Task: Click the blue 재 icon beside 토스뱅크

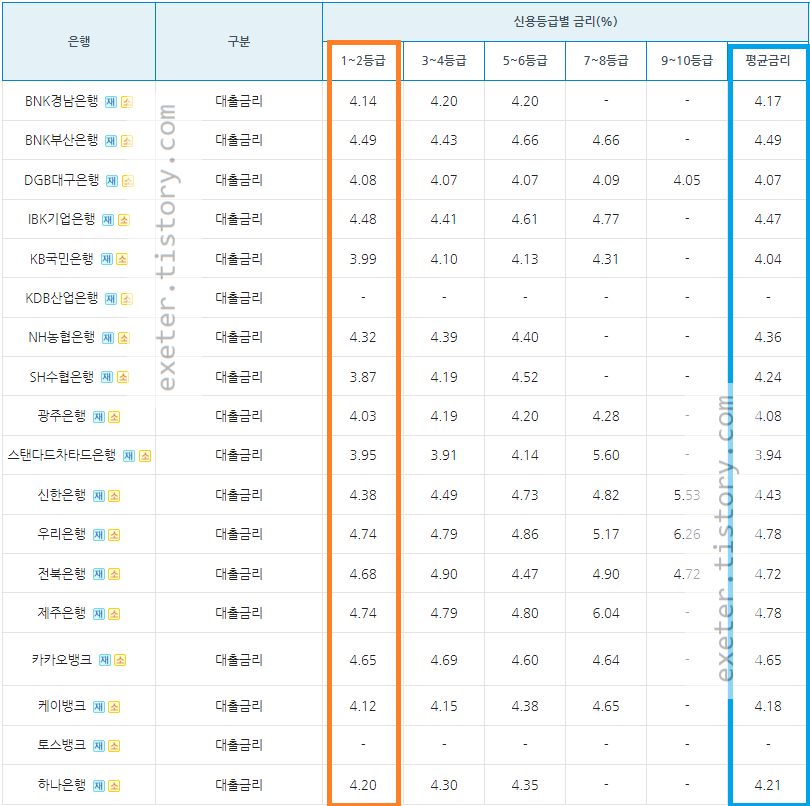Action: pos(98,746)
